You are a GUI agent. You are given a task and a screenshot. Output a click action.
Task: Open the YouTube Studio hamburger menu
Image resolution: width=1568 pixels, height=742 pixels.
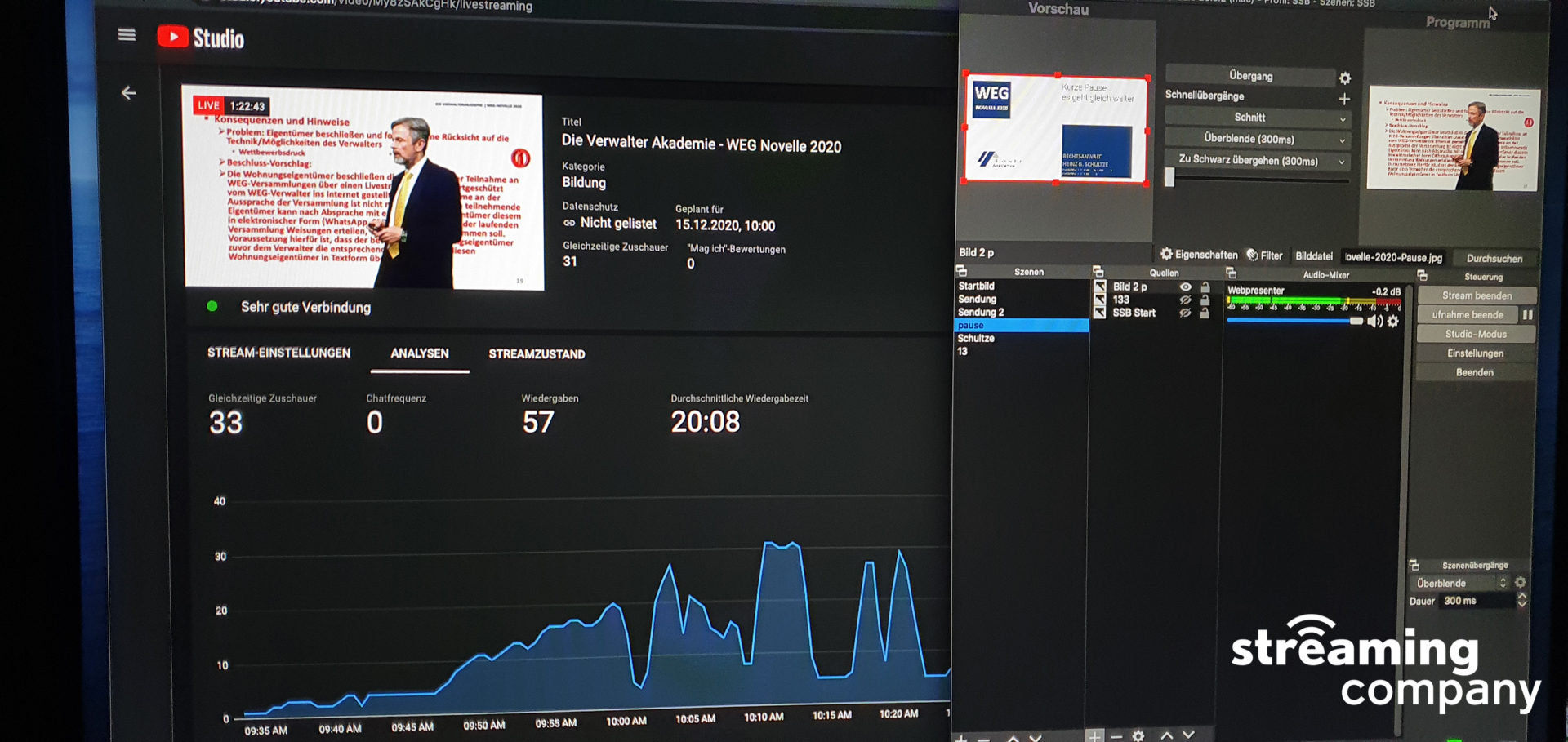pyautogui.click(x=127, y=34)
